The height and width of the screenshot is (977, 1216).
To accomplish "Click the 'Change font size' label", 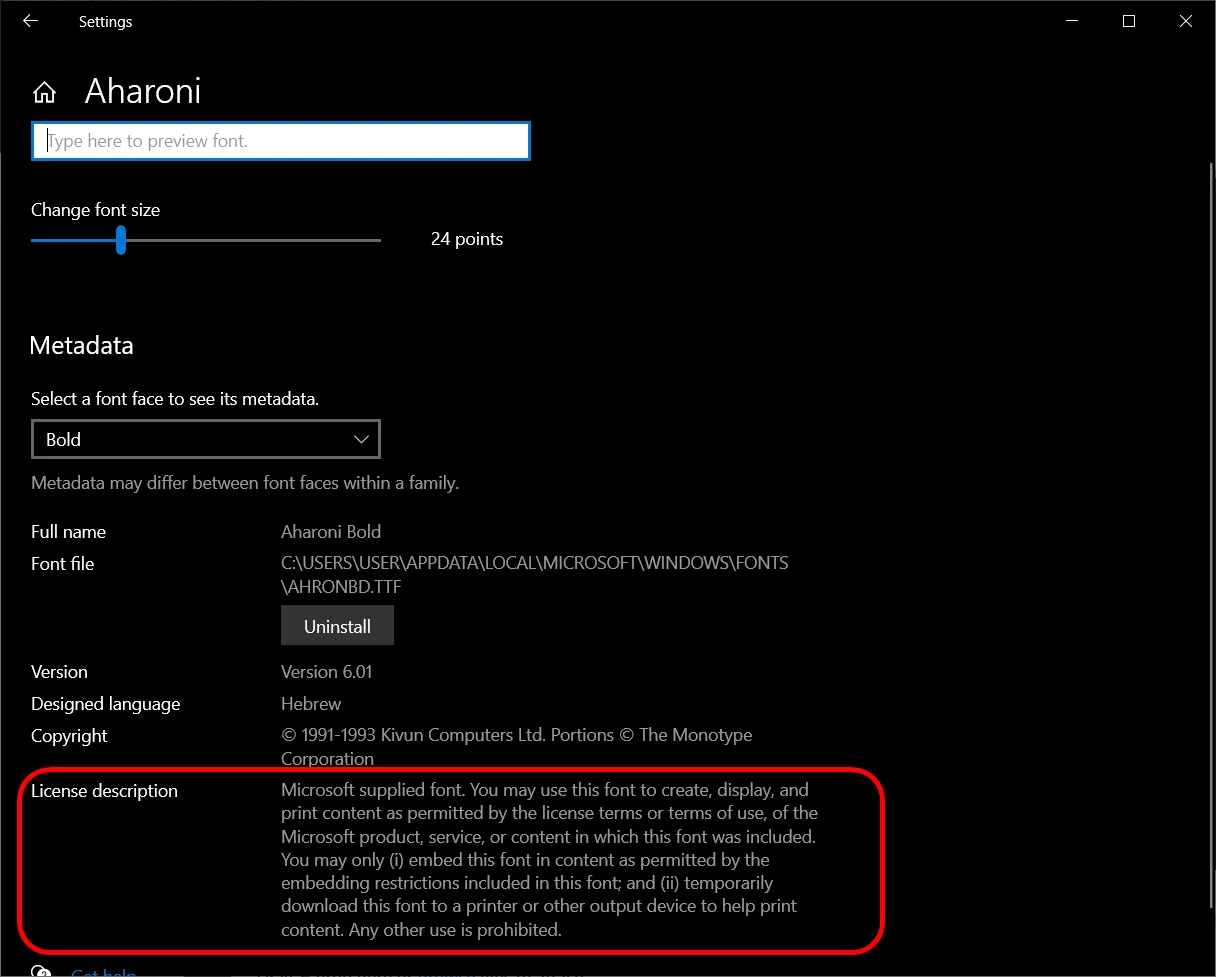I will tap(95, 210).
